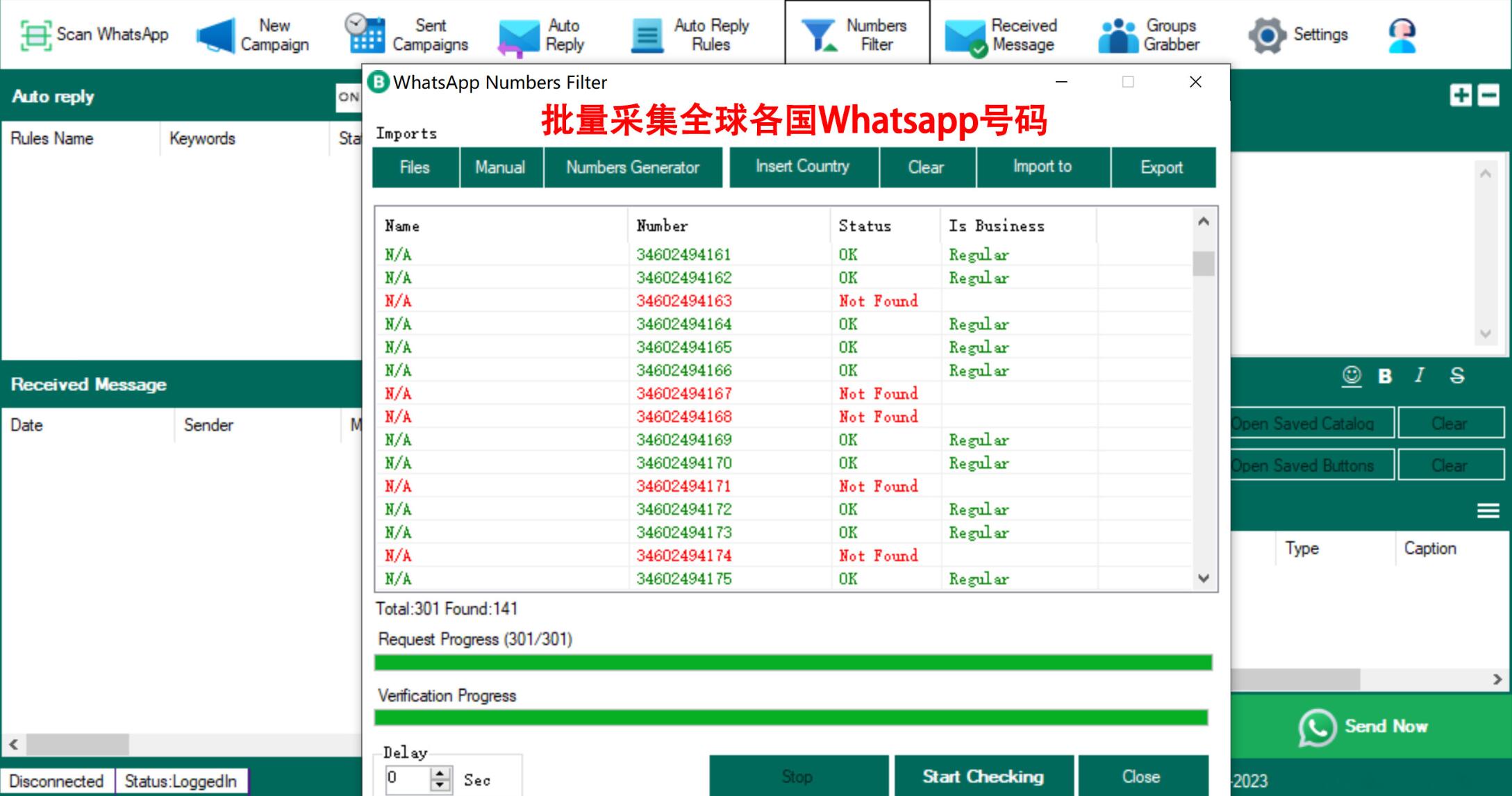Click the Insert Country button
Viewport: 1512px width, 796px height.
[803, 167]
